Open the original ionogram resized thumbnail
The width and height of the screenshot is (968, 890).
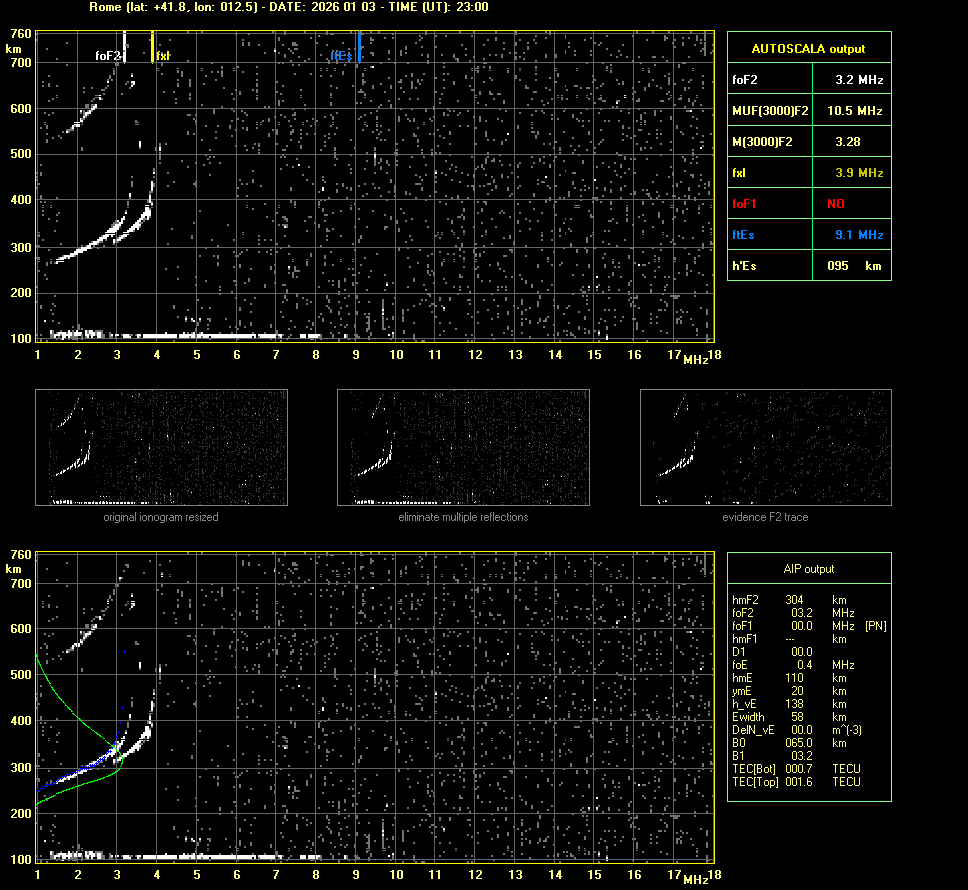click(x=161, y=447)
